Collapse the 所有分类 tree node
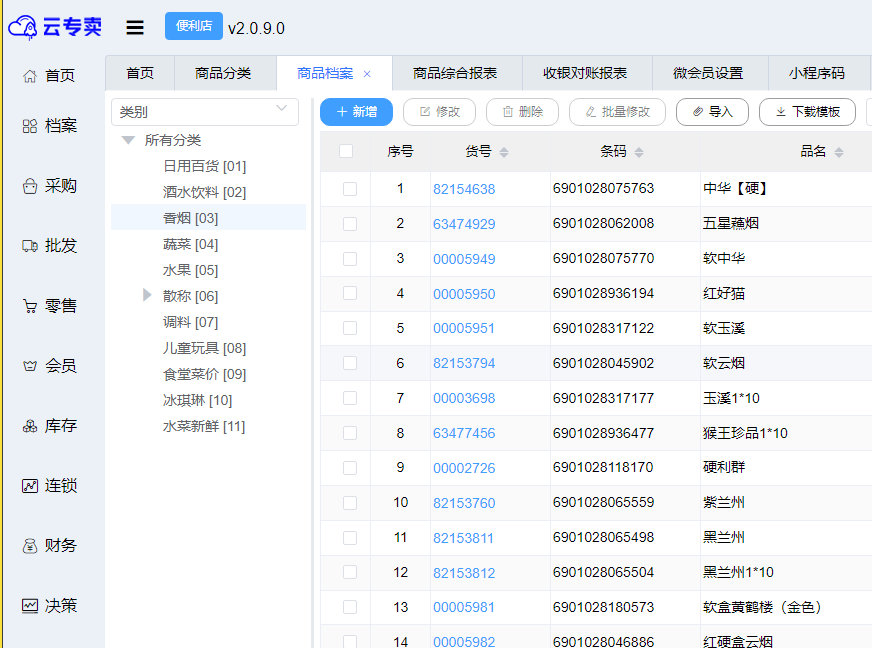The width and height of the screenshot is (872, 648). [x=128, y=140]
